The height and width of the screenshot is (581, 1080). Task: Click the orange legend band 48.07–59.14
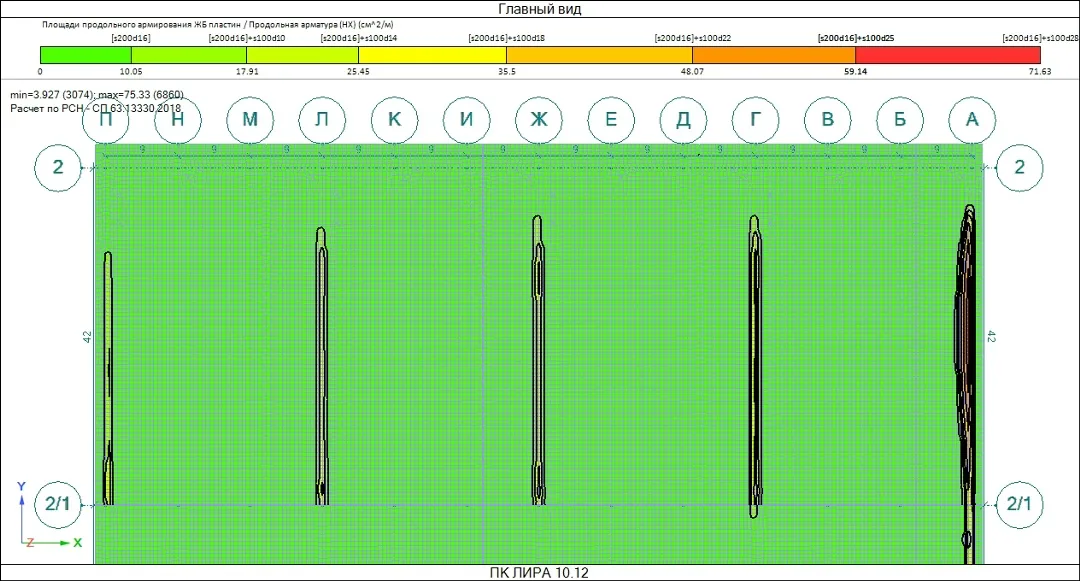coord(774,55)
